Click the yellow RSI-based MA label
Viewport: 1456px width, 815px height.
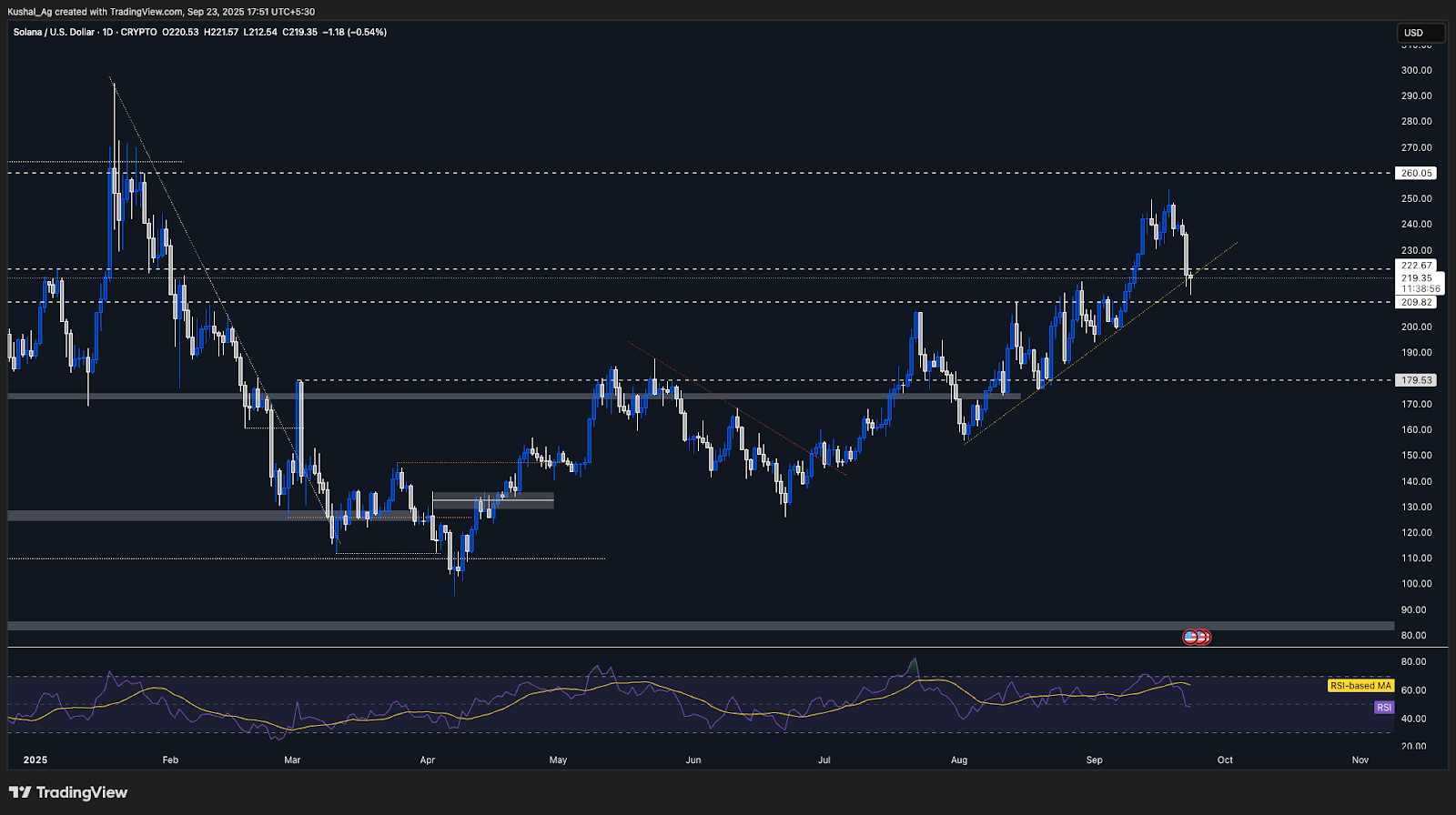coord(1360,686)
